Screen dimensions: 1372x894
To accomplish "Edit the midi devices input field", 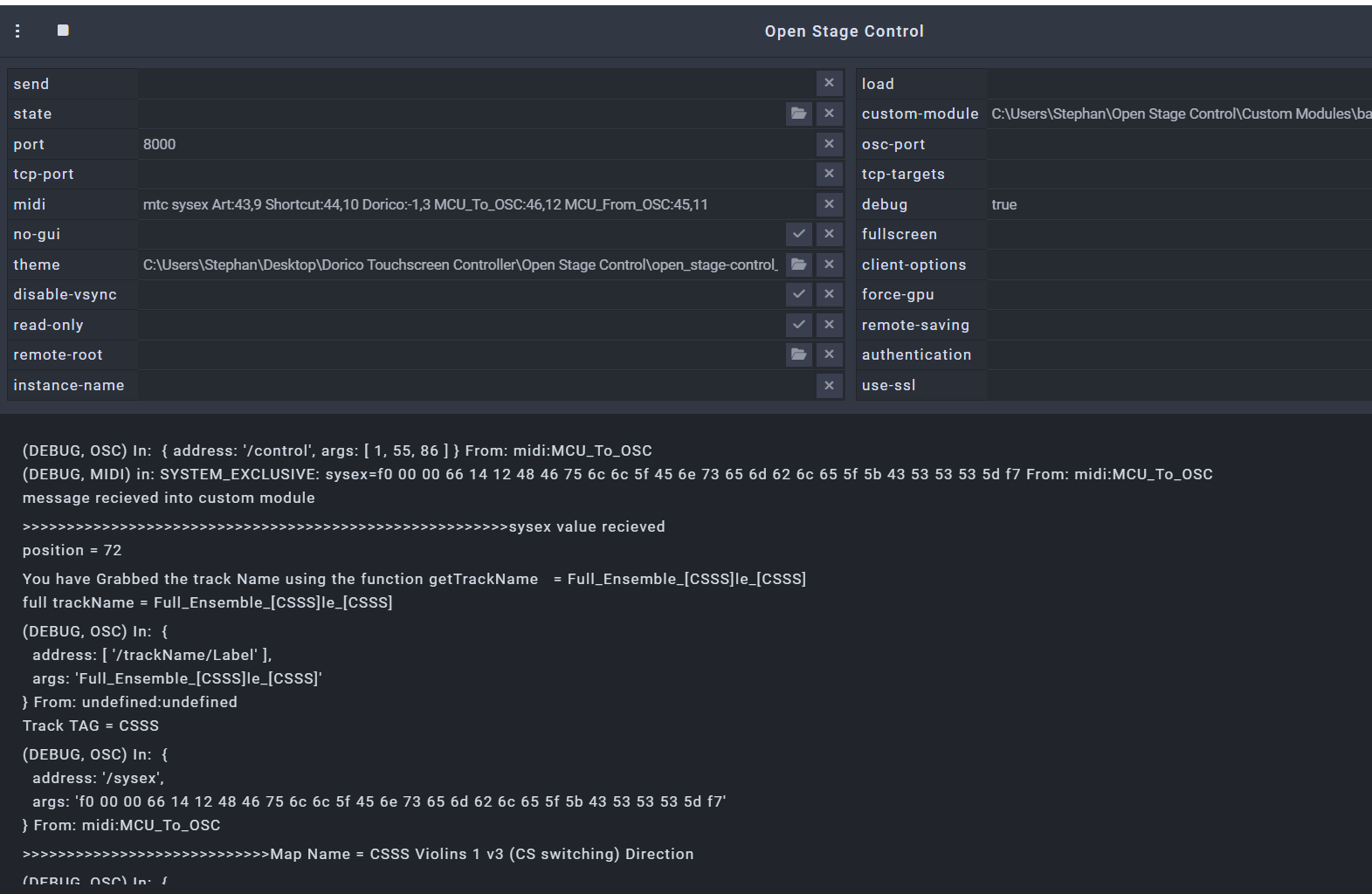I will 472,204.
